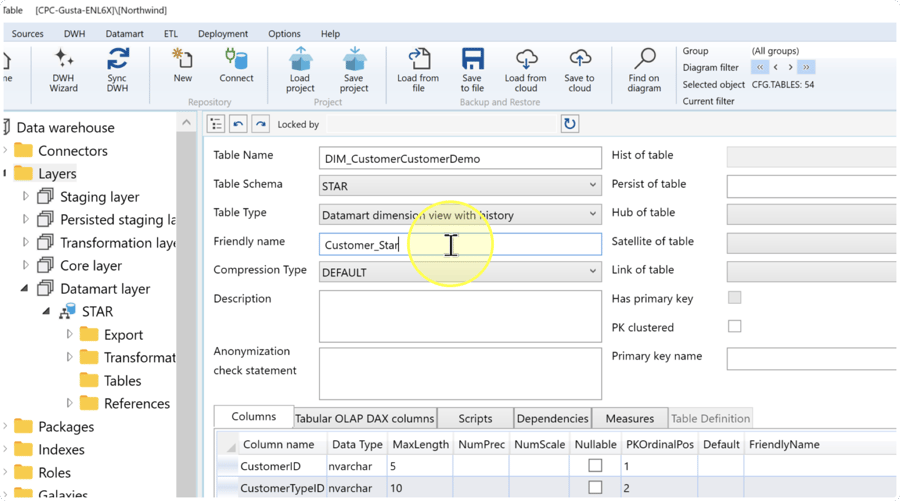This screenshot has height=501, width=900.
Task: Open the Help menu
Action: pyautogui.click(x=330, y=34)
